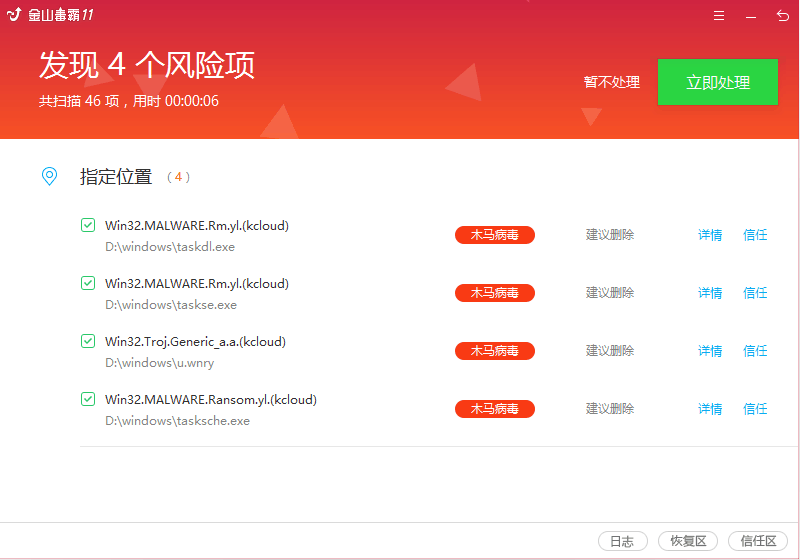Click scan summary 共扫描 46 项
The image size is (800, 560).
pos(79,101)
